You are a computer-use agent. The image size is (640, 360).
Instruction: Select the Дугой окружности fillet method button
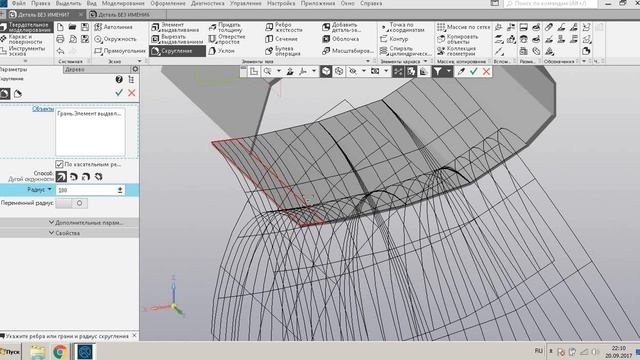61,177
